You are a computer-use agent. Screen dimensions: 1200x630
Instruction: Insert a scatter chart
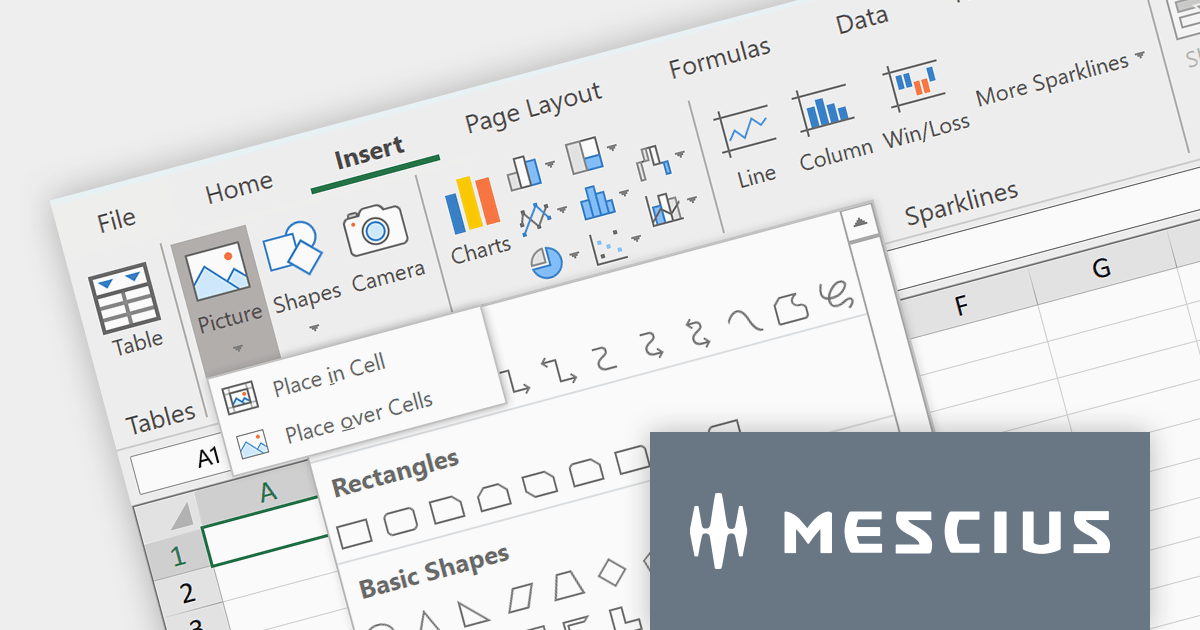pyautogui.click(x=608, y=246)
